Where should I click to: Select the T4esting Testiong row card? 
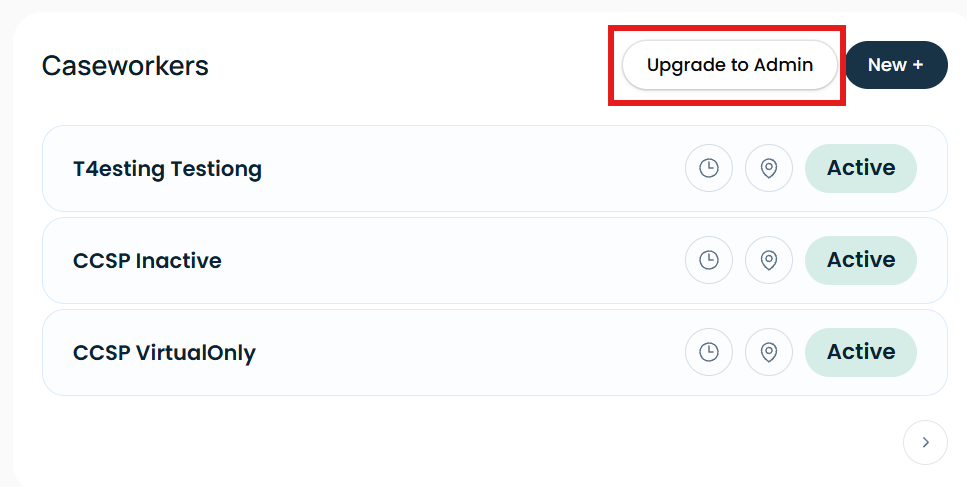point(495,168)
